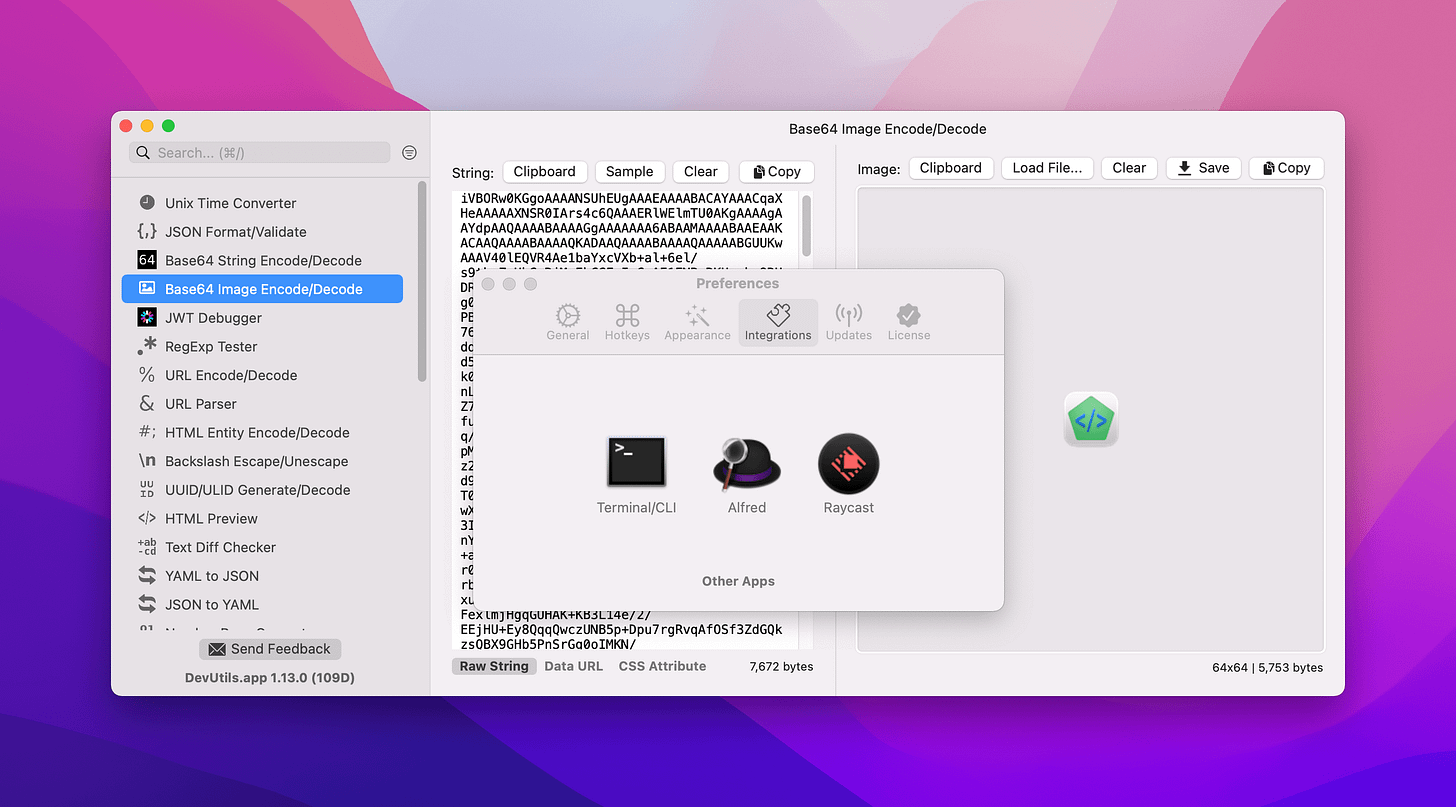Screen dimensions: 1456x807
Task: Switch output format to Data URL
Action: click(x=574, y=666)
